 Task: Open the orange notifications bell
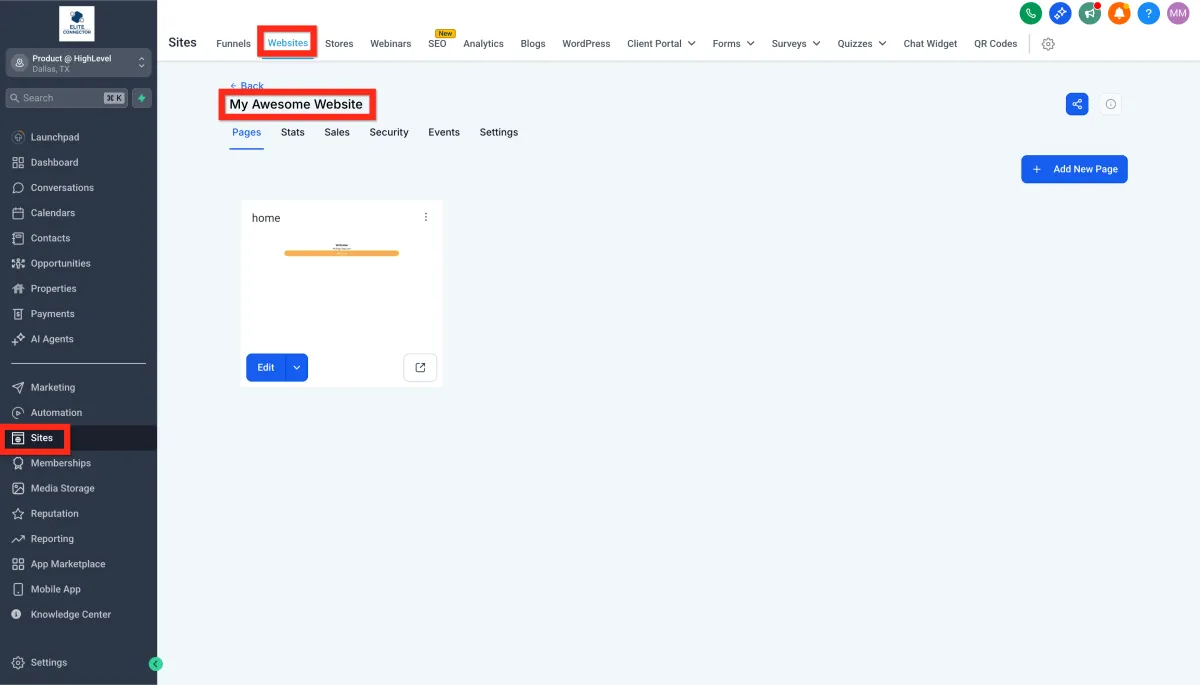(1119, 14)
